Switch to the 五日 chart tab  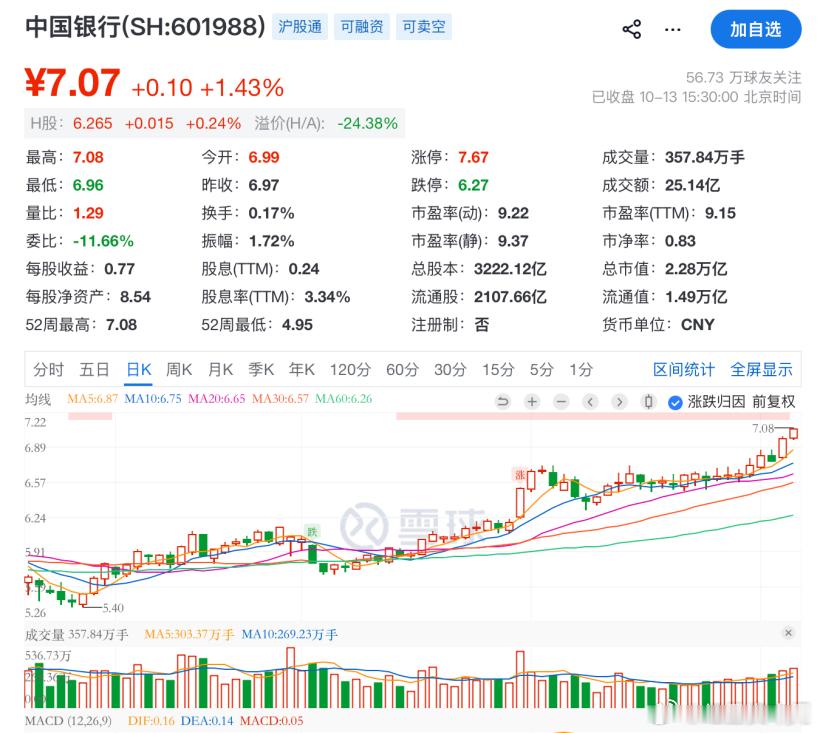[x=94, y=370]
